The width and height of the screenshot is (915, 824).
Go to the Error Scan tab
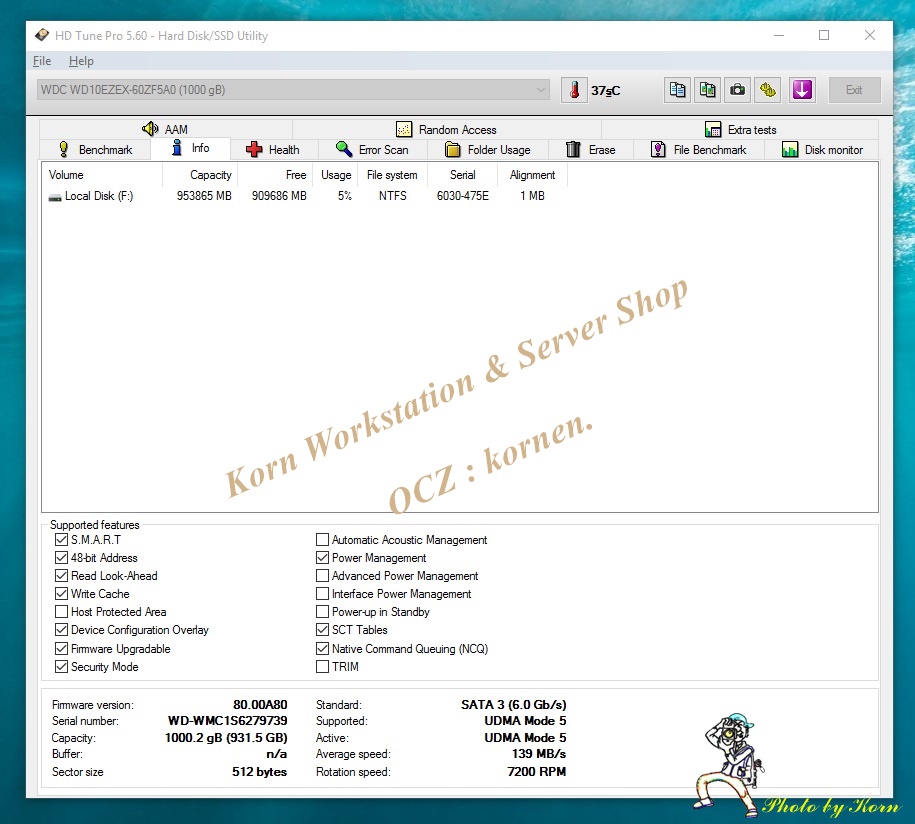(x=372, y=149)
